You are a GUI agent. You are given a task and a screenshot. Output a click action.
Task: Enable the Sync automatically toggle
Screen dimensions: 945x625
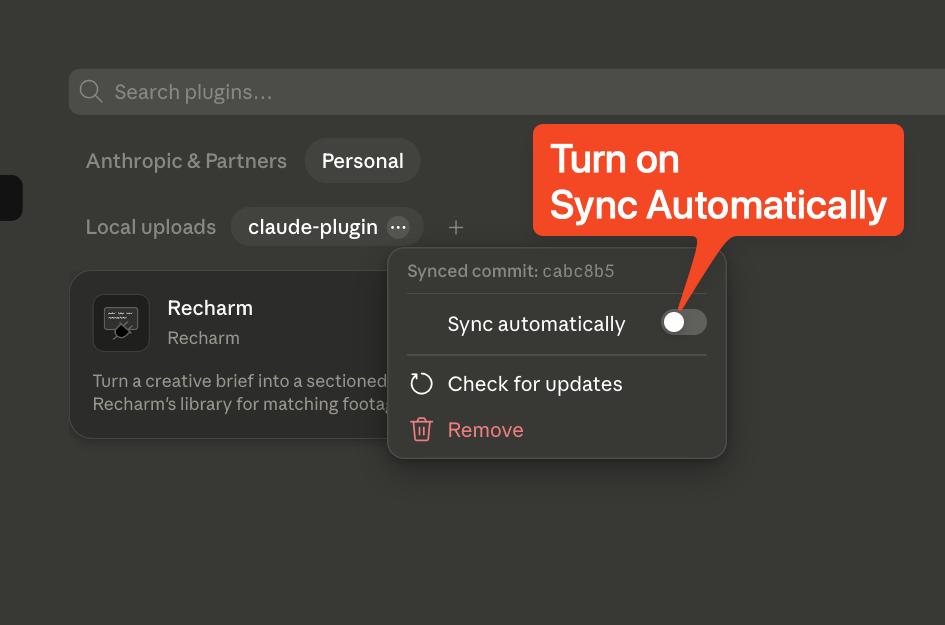pyautogui.click(x=683, y=322)
